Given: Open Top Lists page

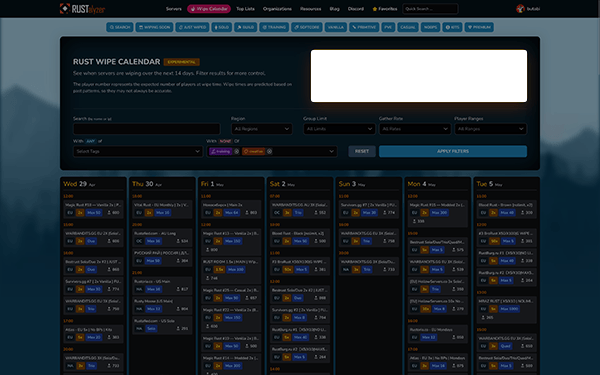Looking at the screenshot, I should pos(245,9).
